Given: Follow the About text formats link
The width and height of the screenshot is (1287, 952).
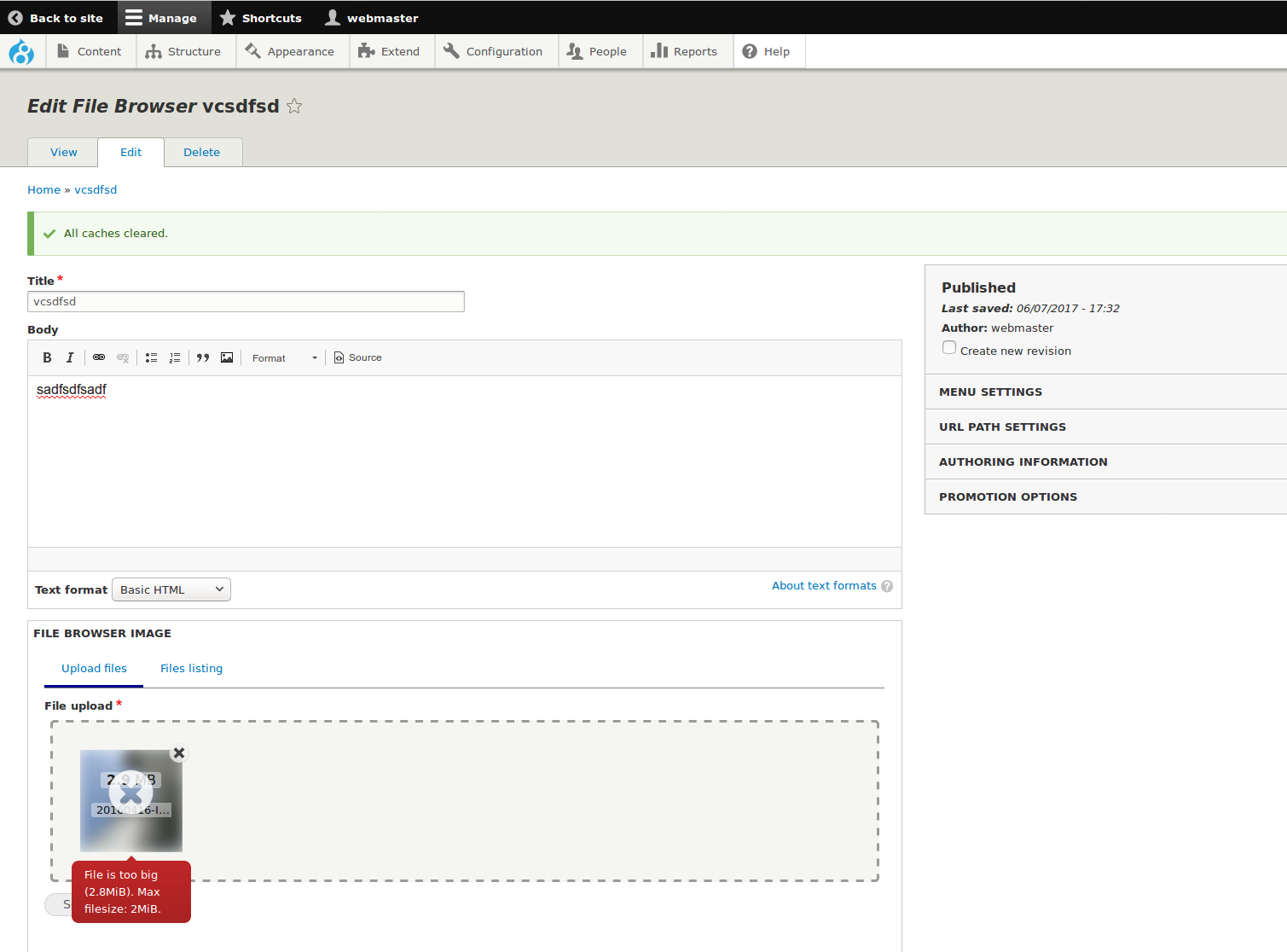Looking at the screenshot, I should click(823, 585).
